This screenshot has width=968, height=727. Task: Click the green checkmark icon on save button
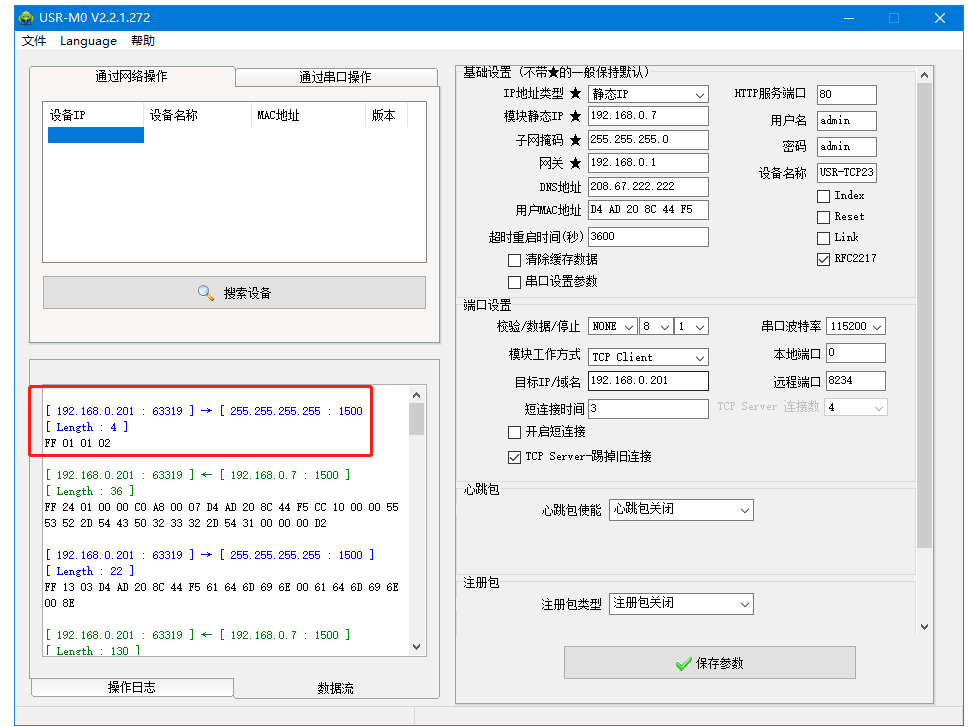pos(683,663)
